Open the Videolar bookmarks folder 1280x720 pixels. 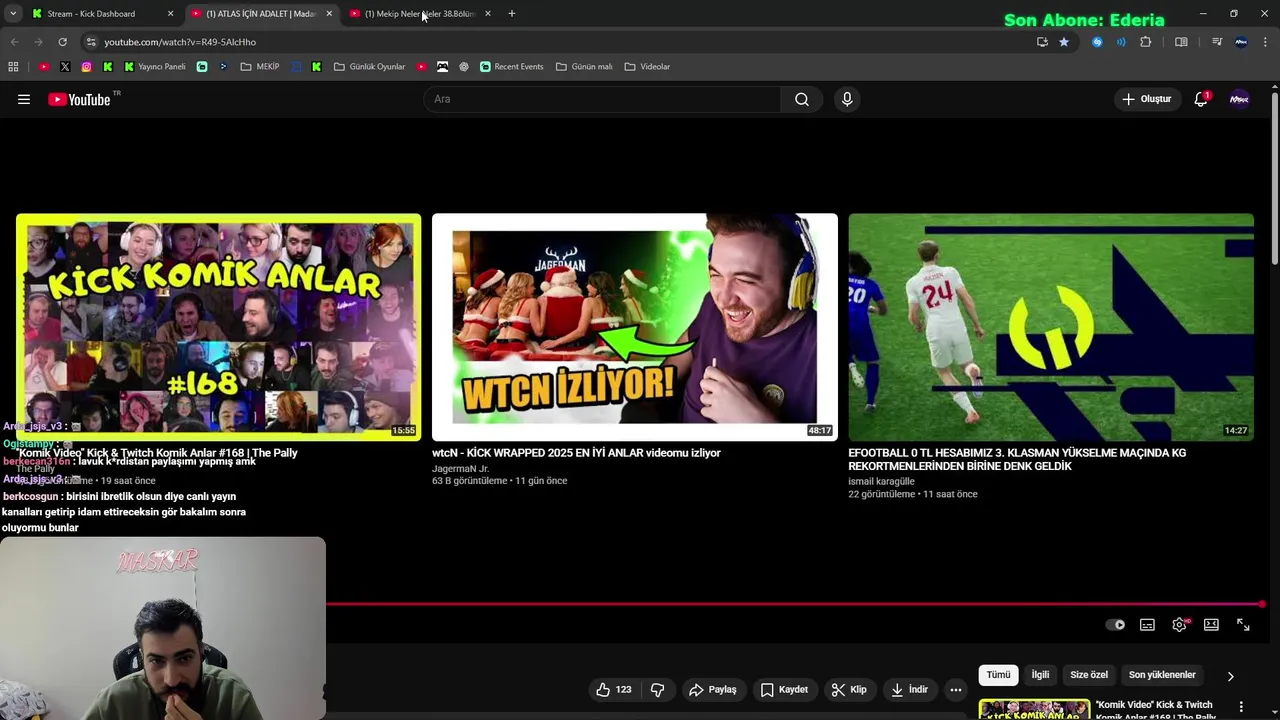[x=647, y=67]
